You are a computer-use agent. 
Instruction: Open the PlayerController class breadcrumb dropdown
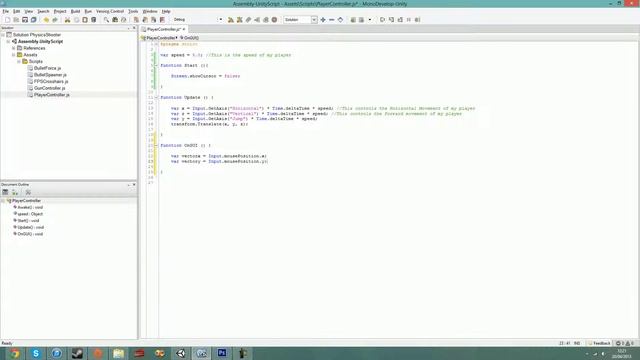pos(160,38)
